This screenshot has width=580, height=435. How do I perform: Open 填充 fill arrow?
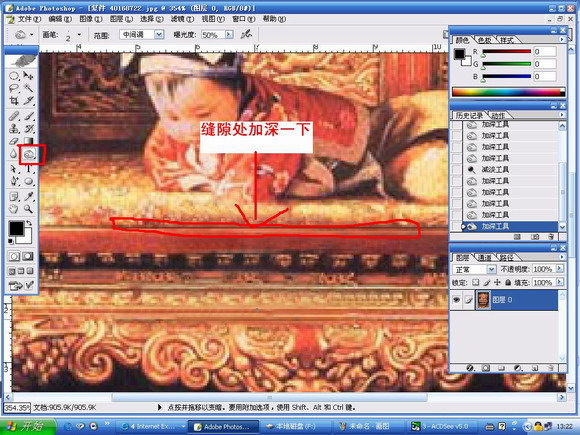click(x=560, y=283)
